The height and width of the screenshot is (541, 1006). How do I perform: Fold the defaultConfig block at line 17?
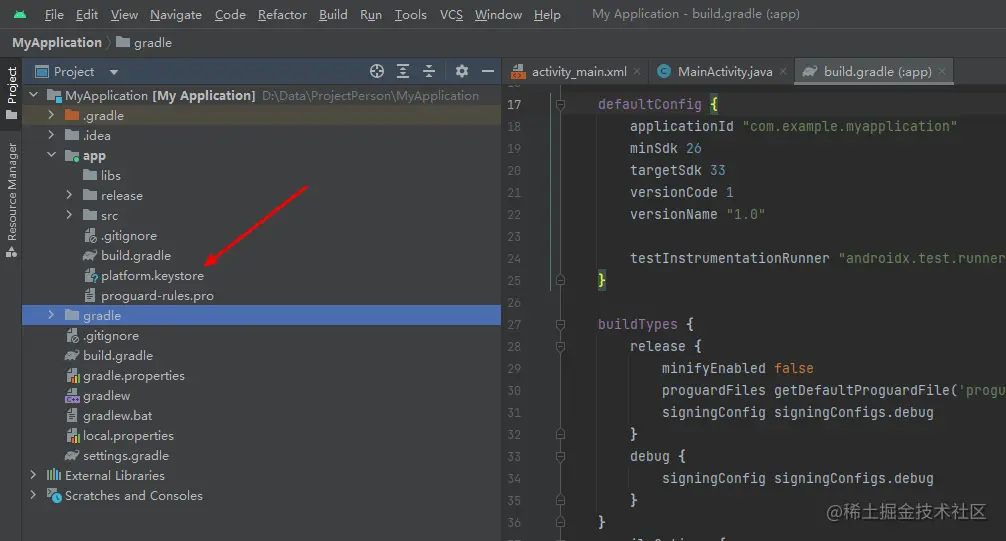[x=560, y=104]
